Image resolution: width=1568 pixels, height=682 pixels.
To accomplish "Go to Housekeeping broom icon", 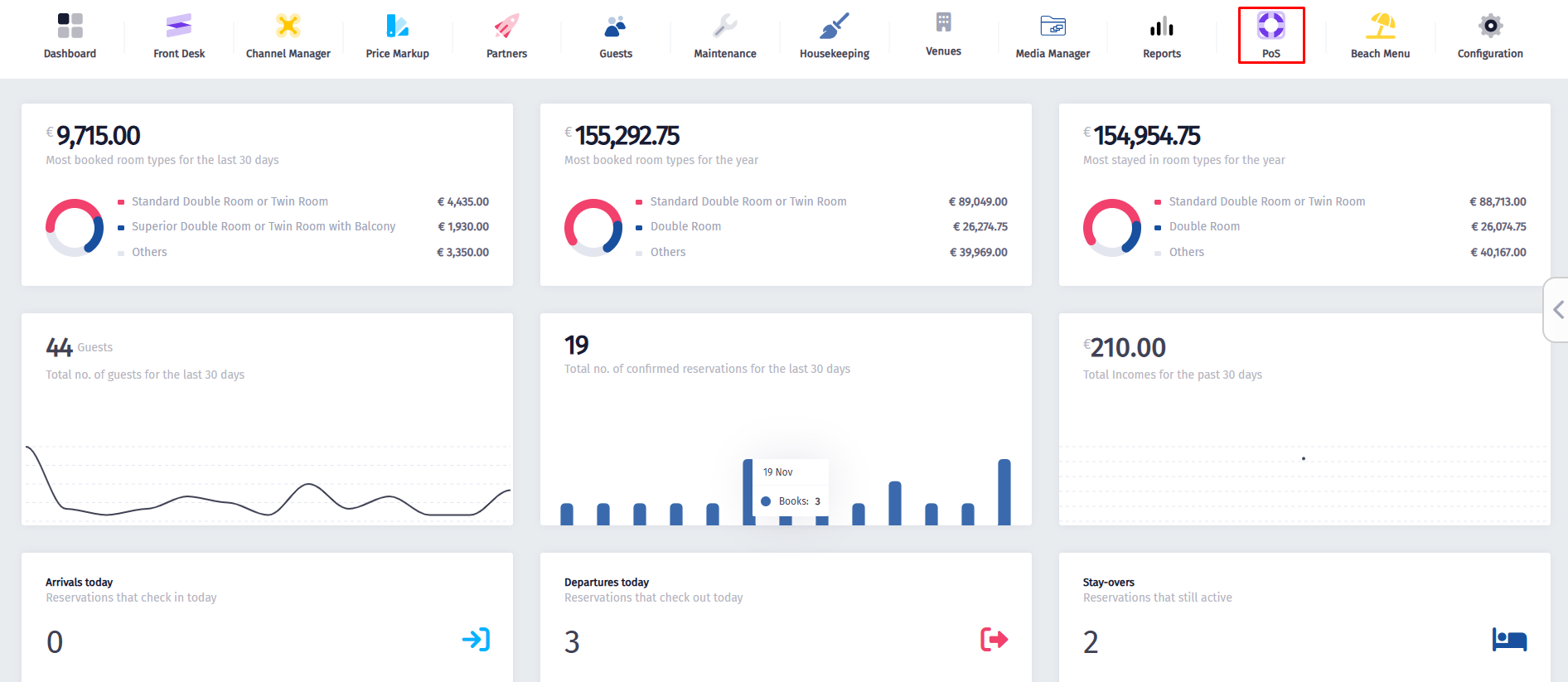I will point(834,27).
